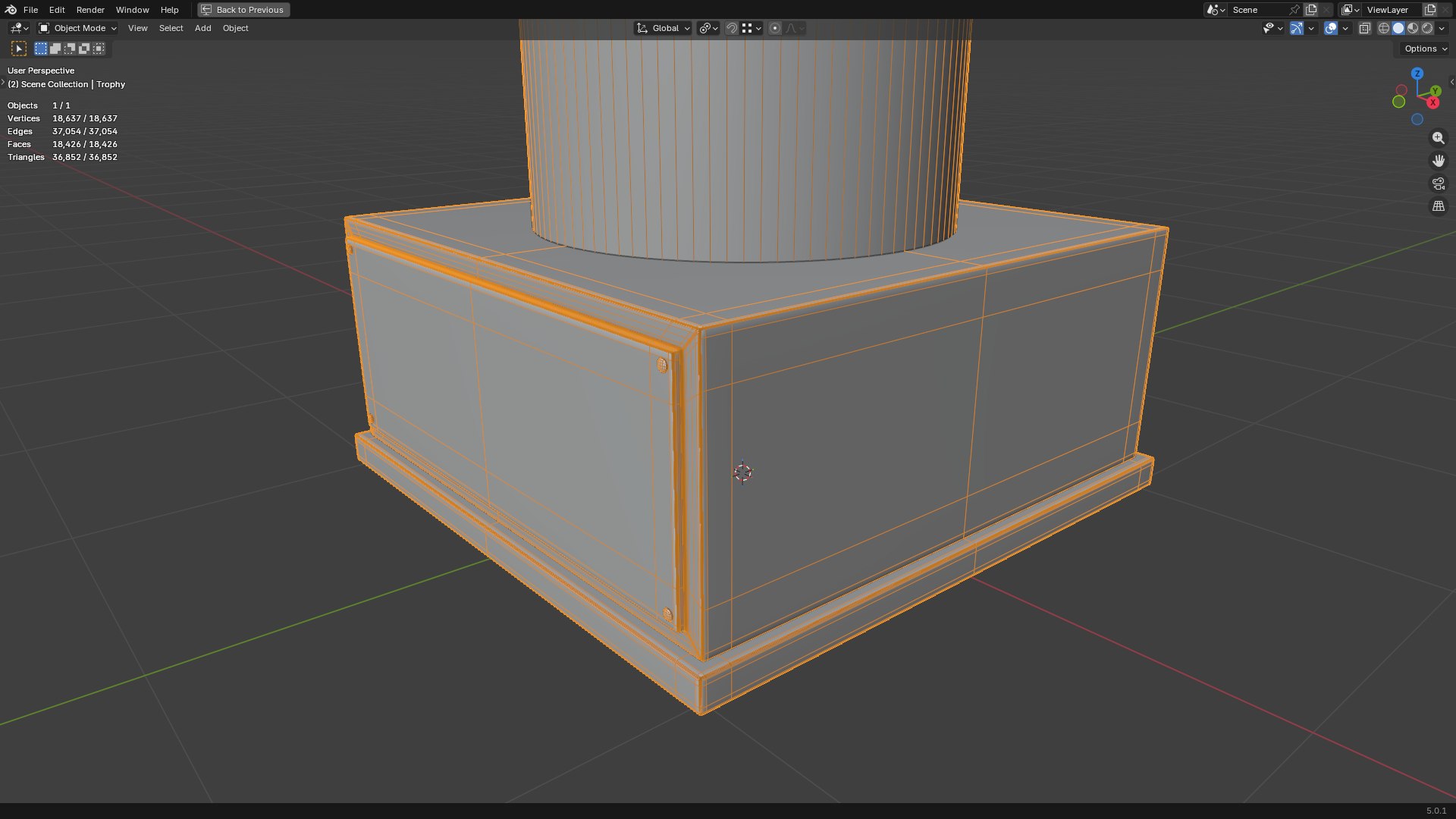Image resolution: width=1456 pixels, height=819 pixels.
Task: Switch perspective/orthographic grid icon
Action: click(1438, 206)
